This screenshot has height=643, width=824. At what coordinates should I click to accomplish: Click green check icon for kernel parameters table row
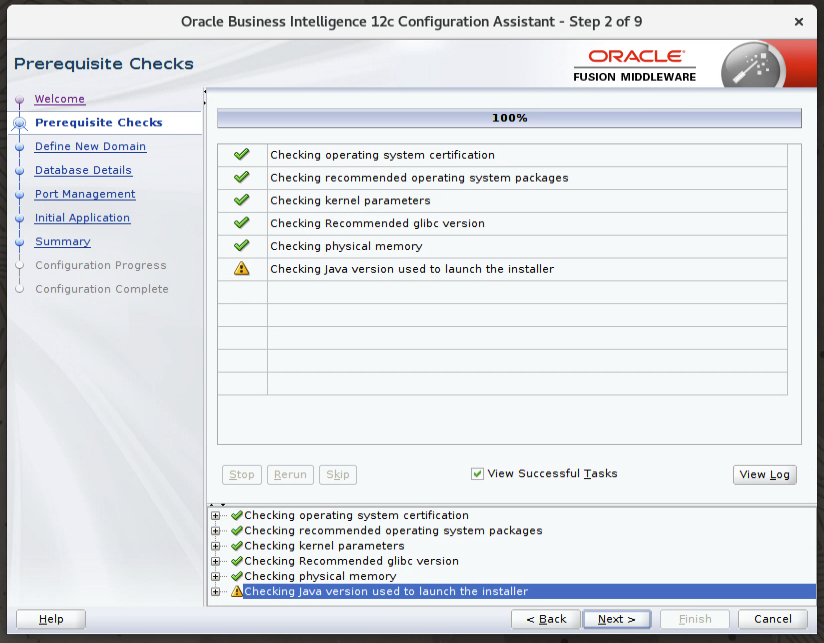242,200
